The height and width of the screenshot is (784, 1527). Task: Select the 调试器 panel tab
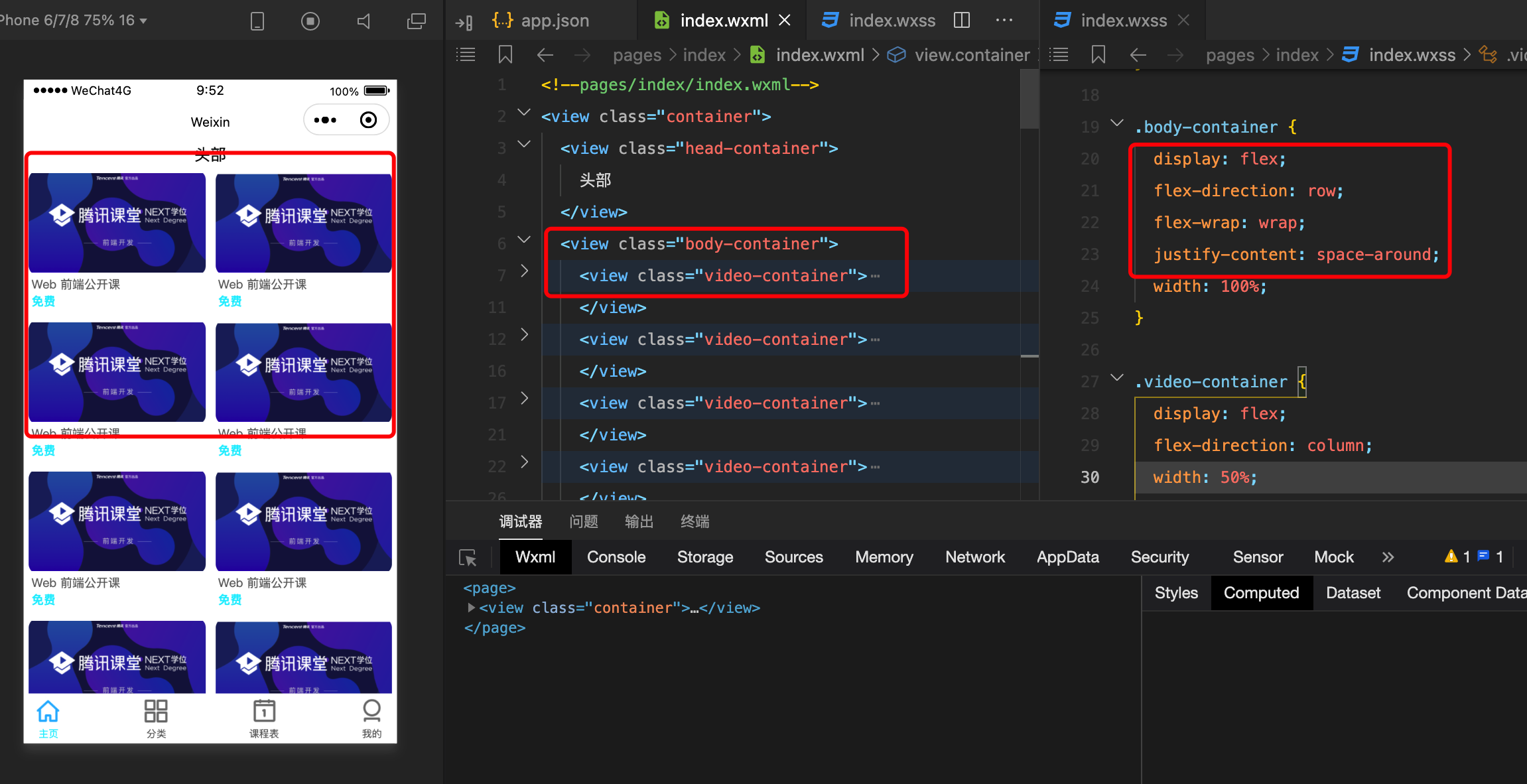[521, 522]
